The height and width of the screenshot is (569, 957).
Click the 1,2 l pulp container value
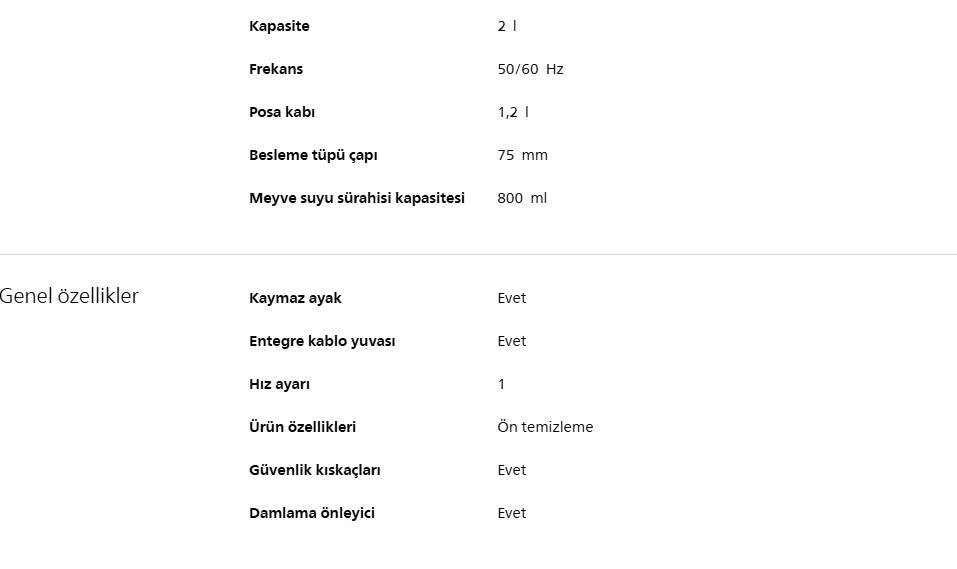513,112
